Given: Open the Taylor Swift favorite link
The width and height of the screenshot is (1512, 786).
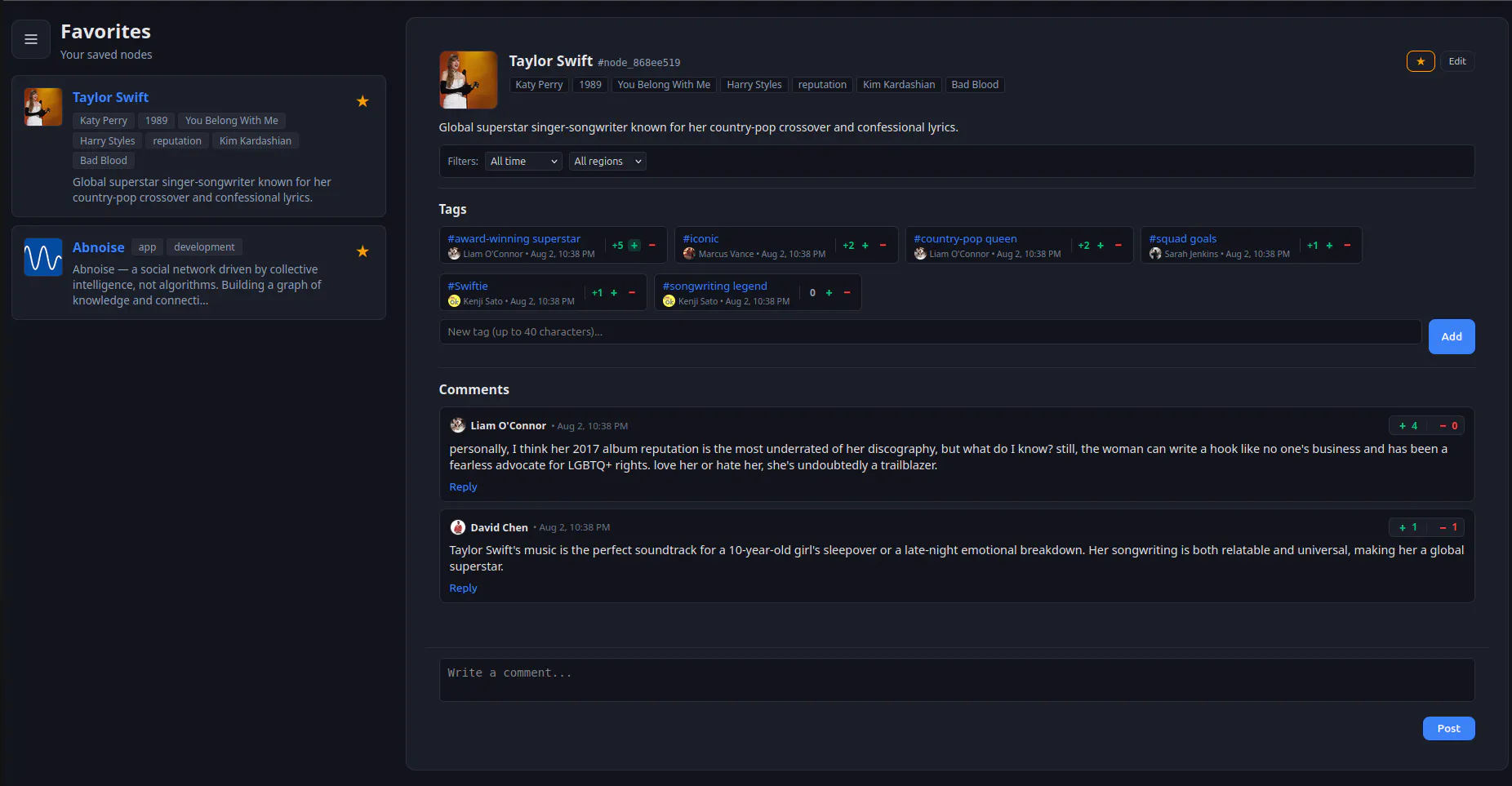Looking at the screenshot, I should (110, 97).
